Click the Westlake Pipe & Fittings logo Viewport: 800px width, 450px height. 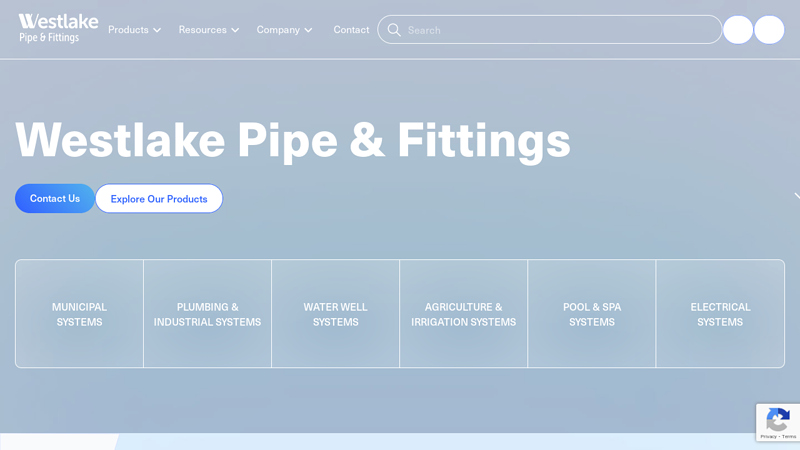point(58,29)
